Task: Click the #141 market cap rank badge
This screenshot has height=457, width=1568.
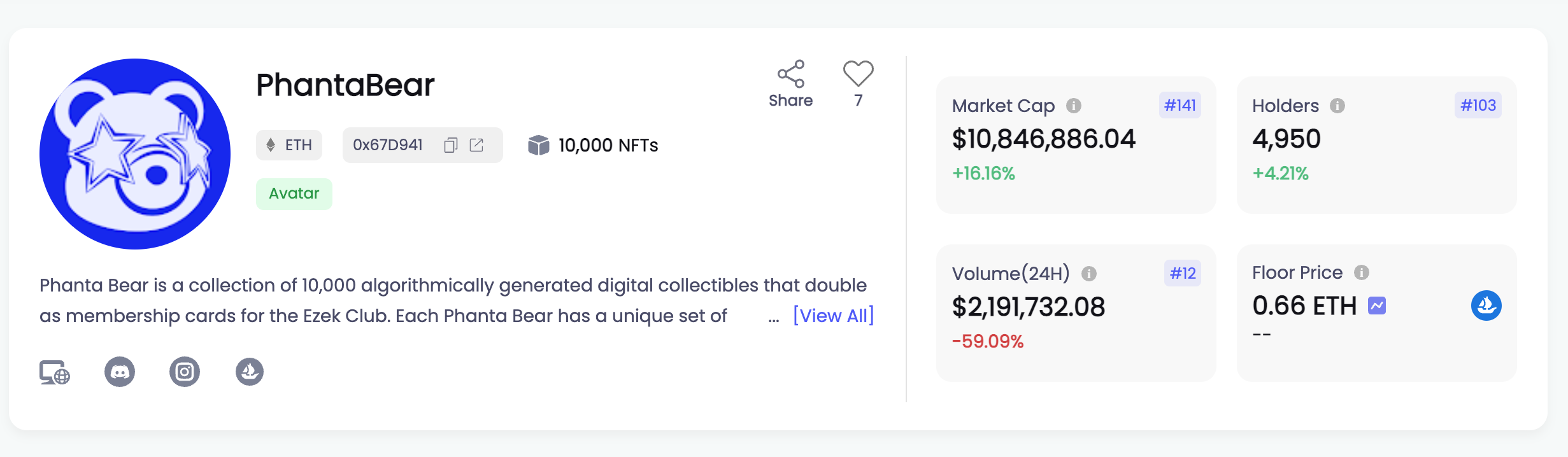Action: (1180, 106)
